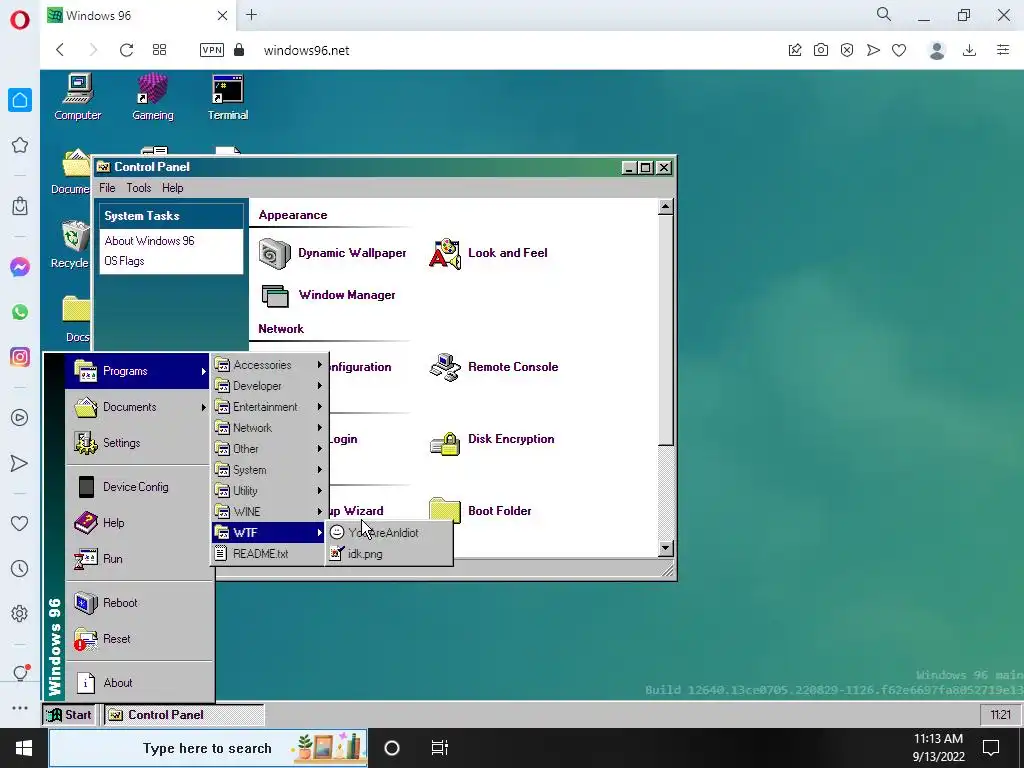Choose Reboot in start menu
The width and height of the screenshot is (1024, 768).
click(x=138, y=603)
